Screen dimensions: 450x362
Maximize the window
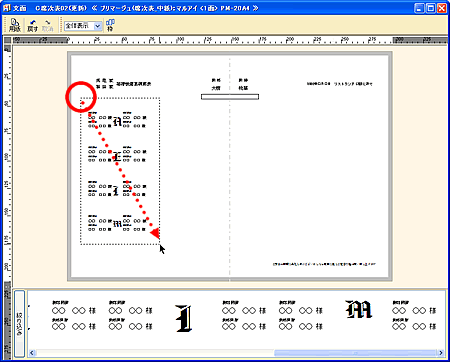pos(431,8)
